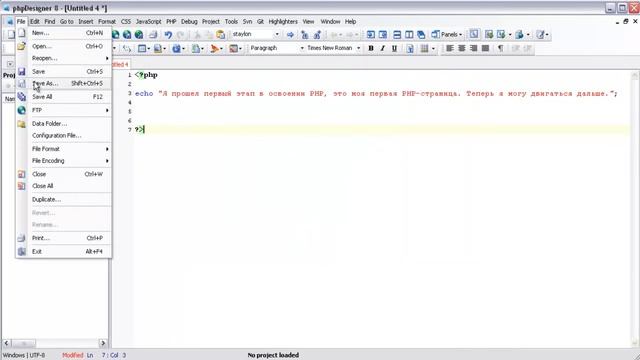Viewport: 640px width, 360px height.
Task: Toggle Underline formatting
Action: pyautogui.click(x=394, y=48)
